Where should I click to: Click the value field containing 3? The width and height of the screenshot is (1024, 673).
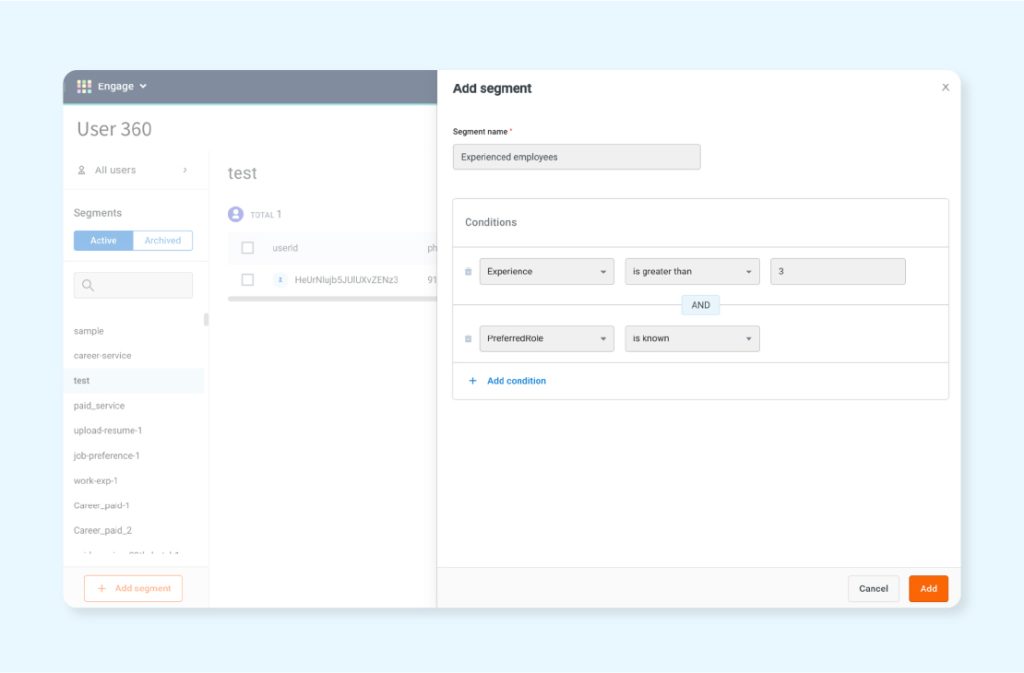point(838,272)
